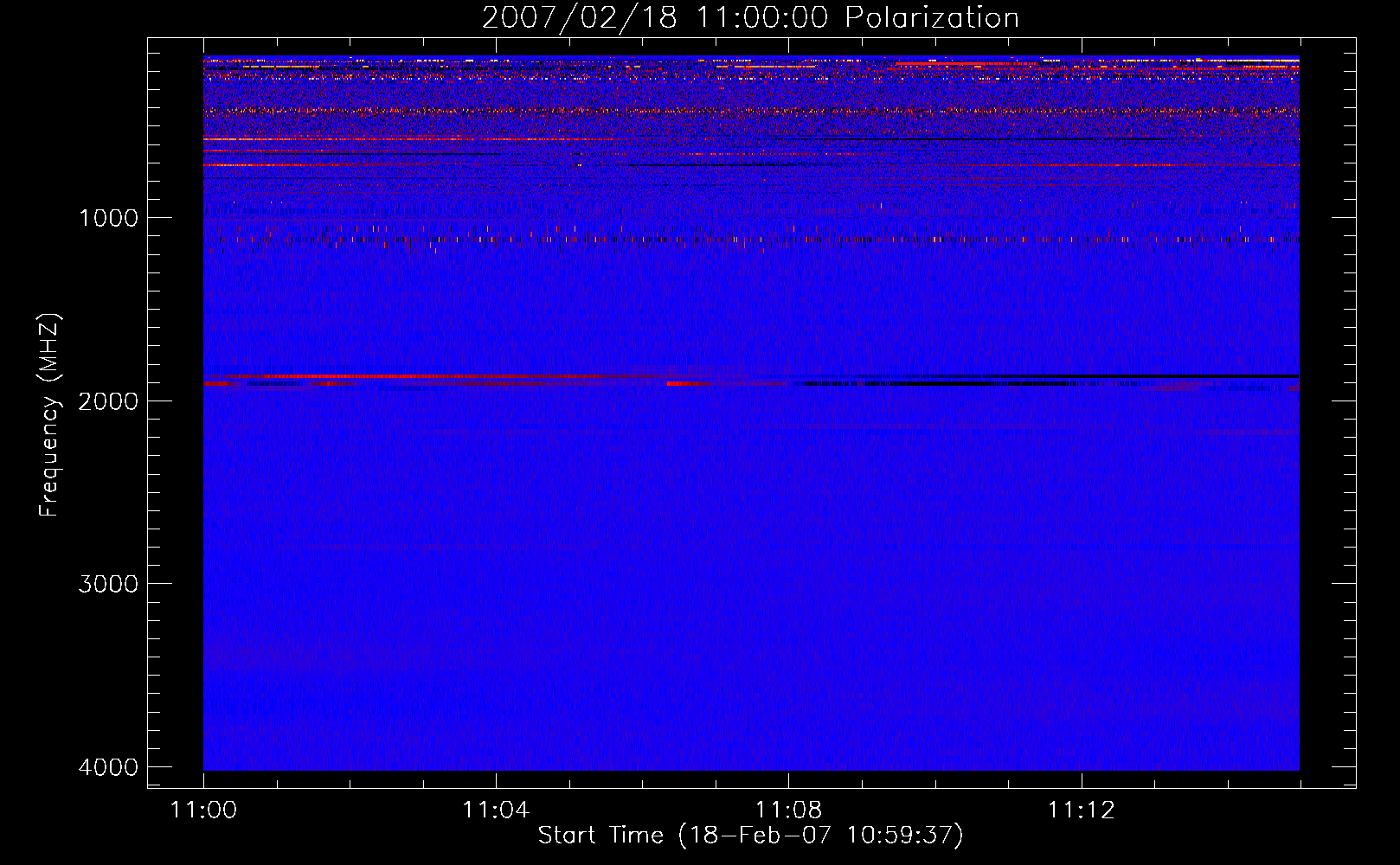The image size is (1400, 865).
Task: Click the 3000 frequency tick label
Action: point(108,584)
